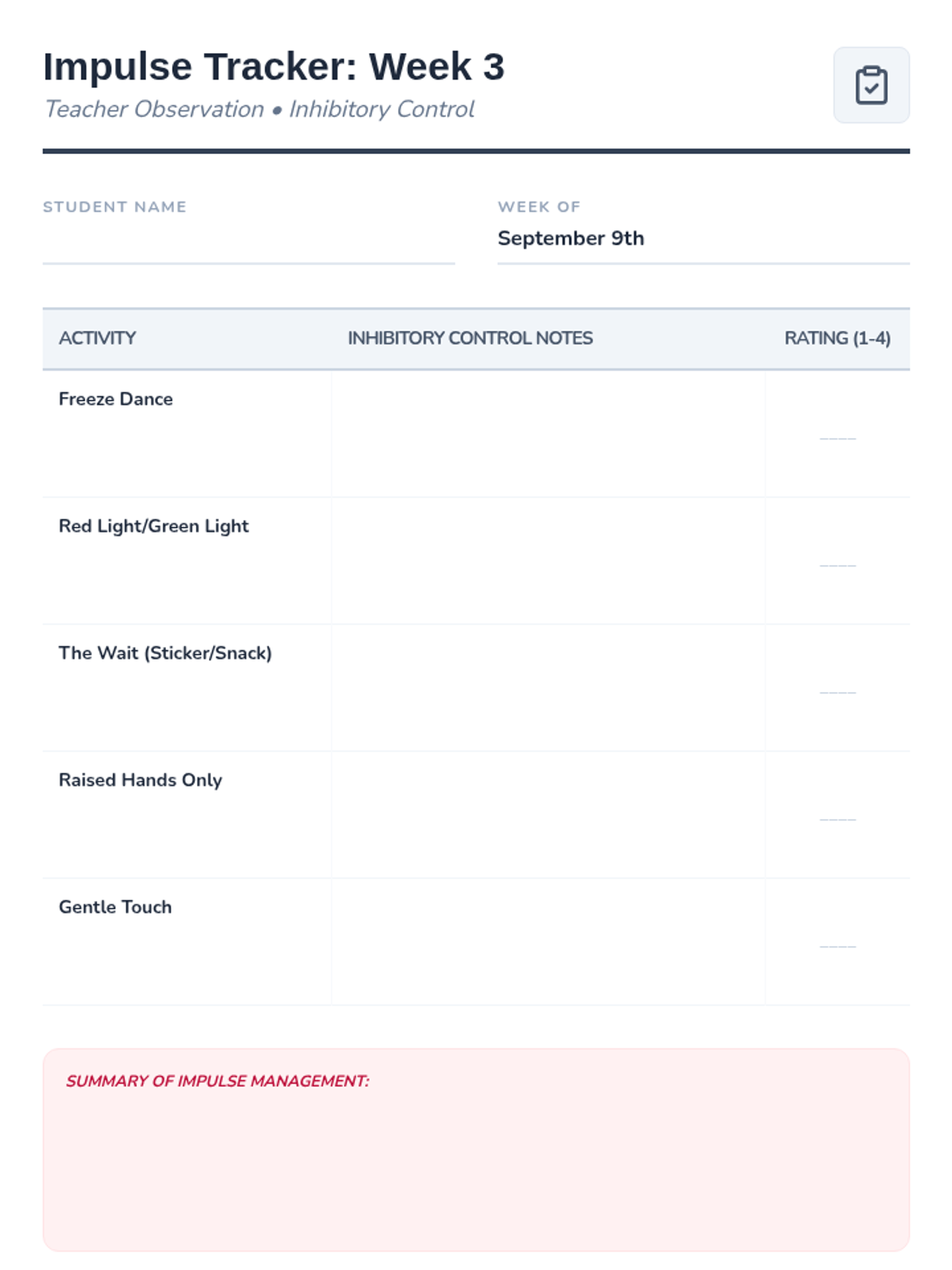Click the Red Light/Green Light notes cell
Screen dimensions: 952x1270
(x=548, y=560)
